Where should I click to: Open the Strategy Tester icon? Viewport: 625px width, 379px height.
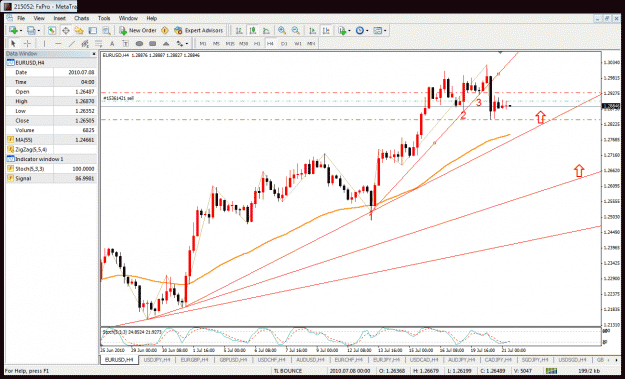106,30
